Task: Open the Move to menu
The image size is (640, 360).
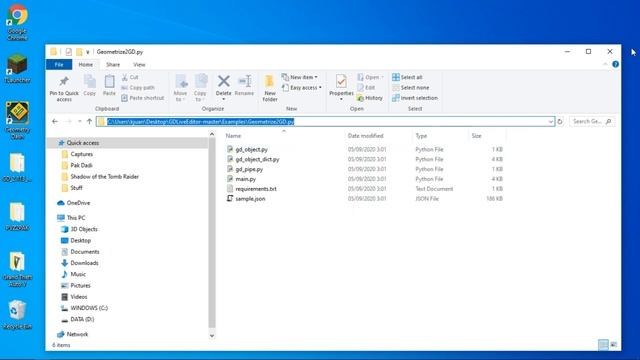Action: click(x=180, y=88)
